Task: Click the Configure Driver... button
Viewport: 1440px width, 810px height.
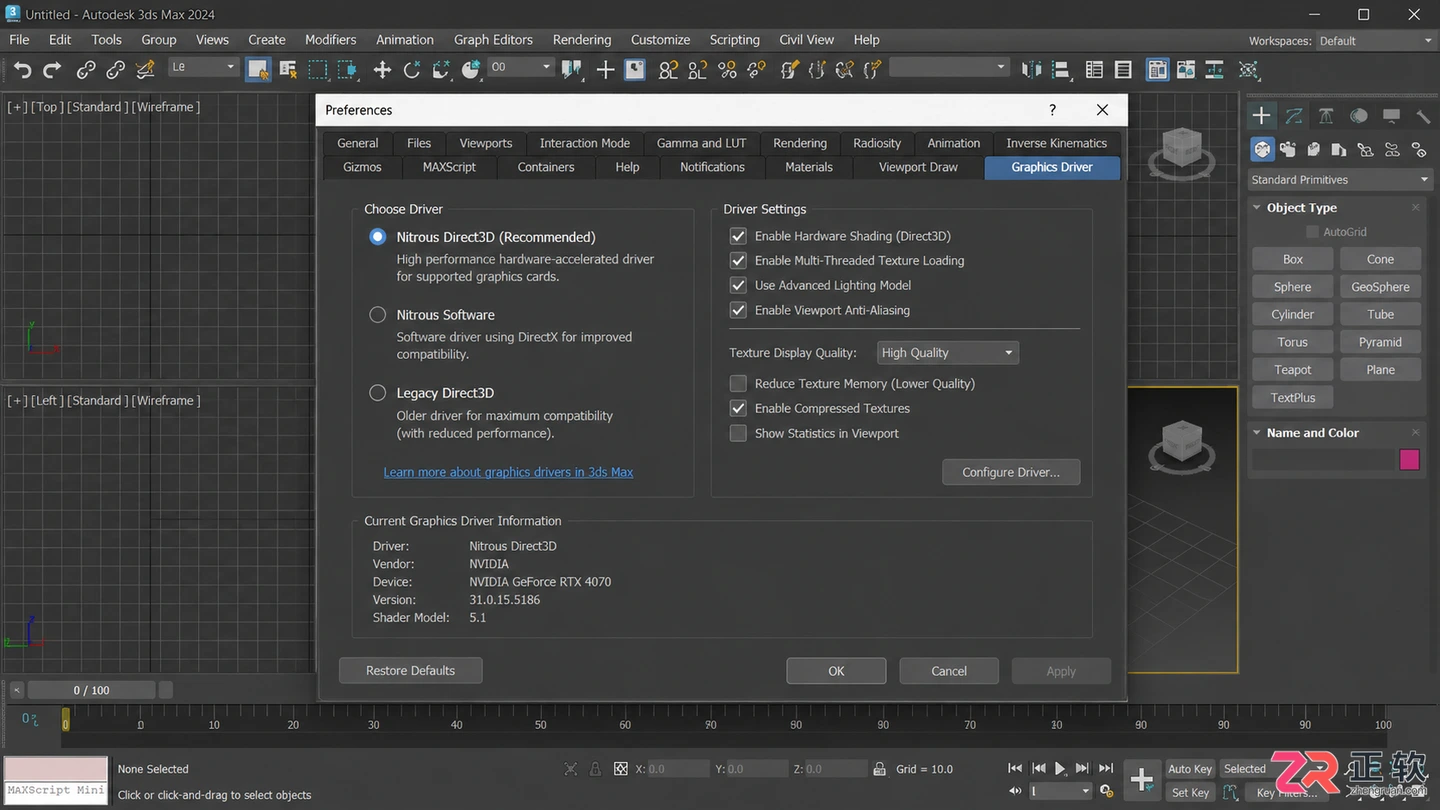Action: point(1011,472)
